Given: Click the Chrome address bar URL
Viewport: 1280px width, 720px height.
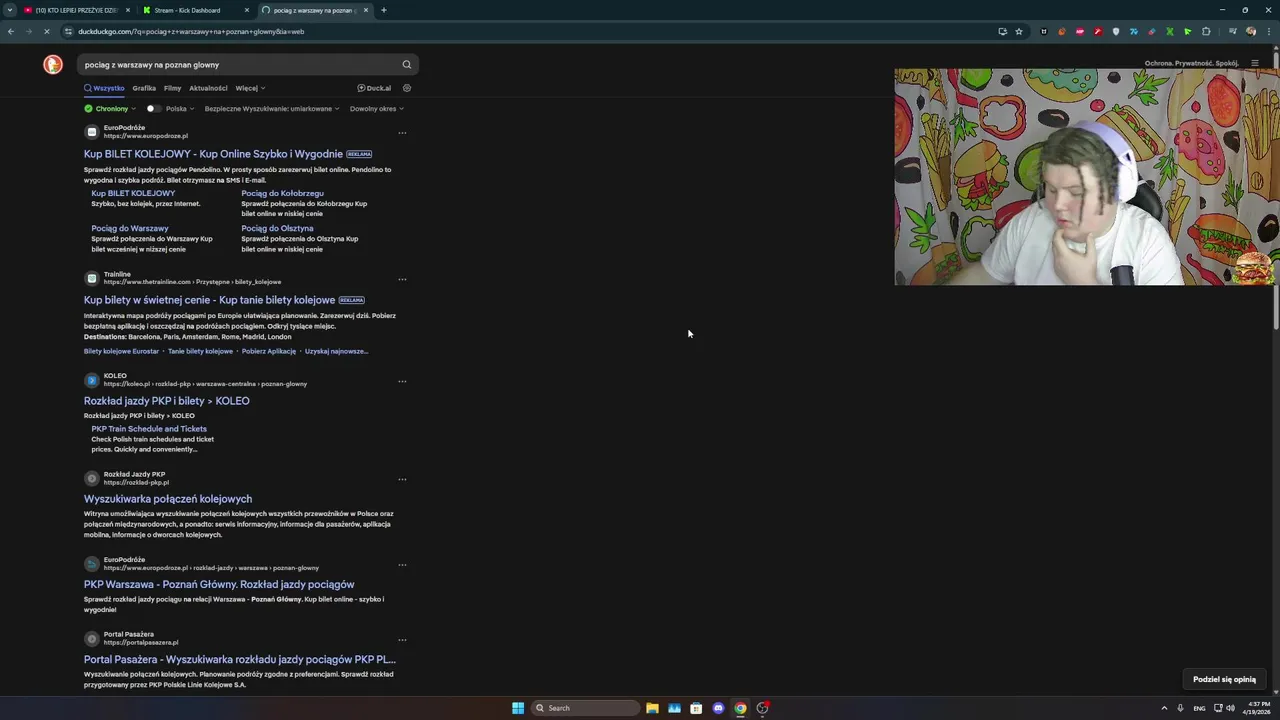Looking at the screenshot, I should (x=191, y=31).
